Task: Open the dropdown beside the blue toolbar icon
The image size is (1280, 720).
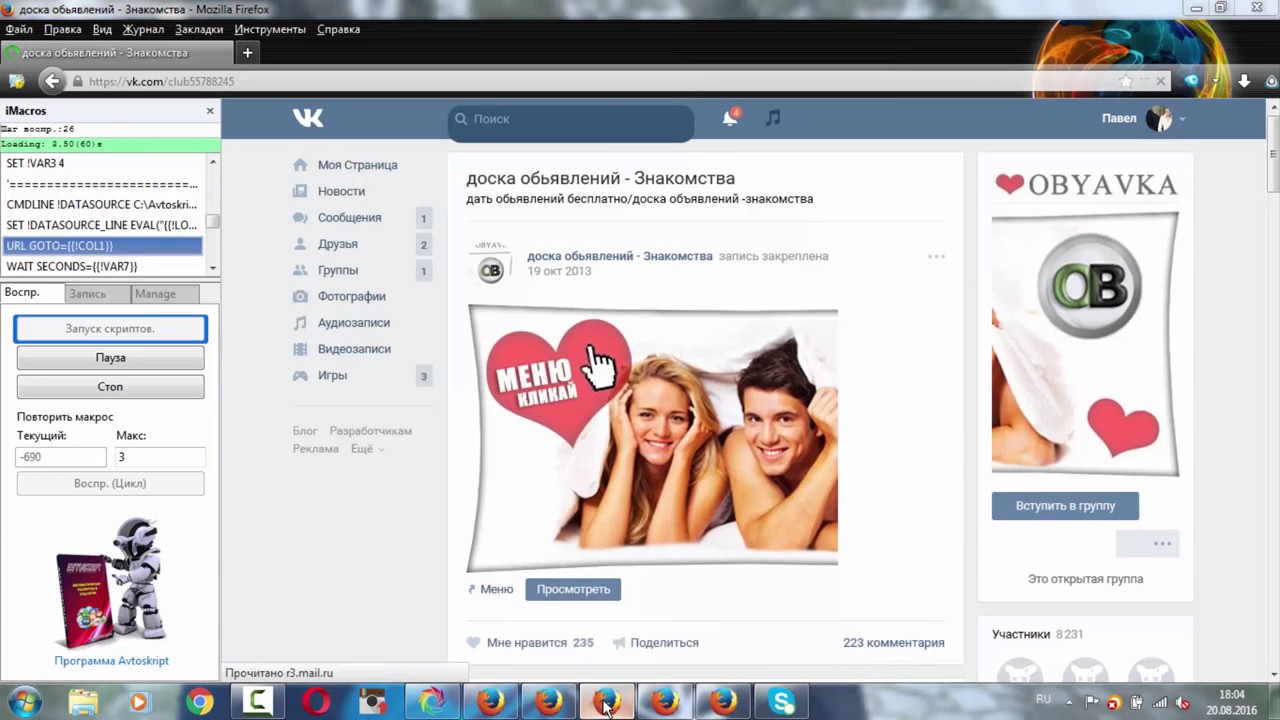Action: coord(1214,81)
